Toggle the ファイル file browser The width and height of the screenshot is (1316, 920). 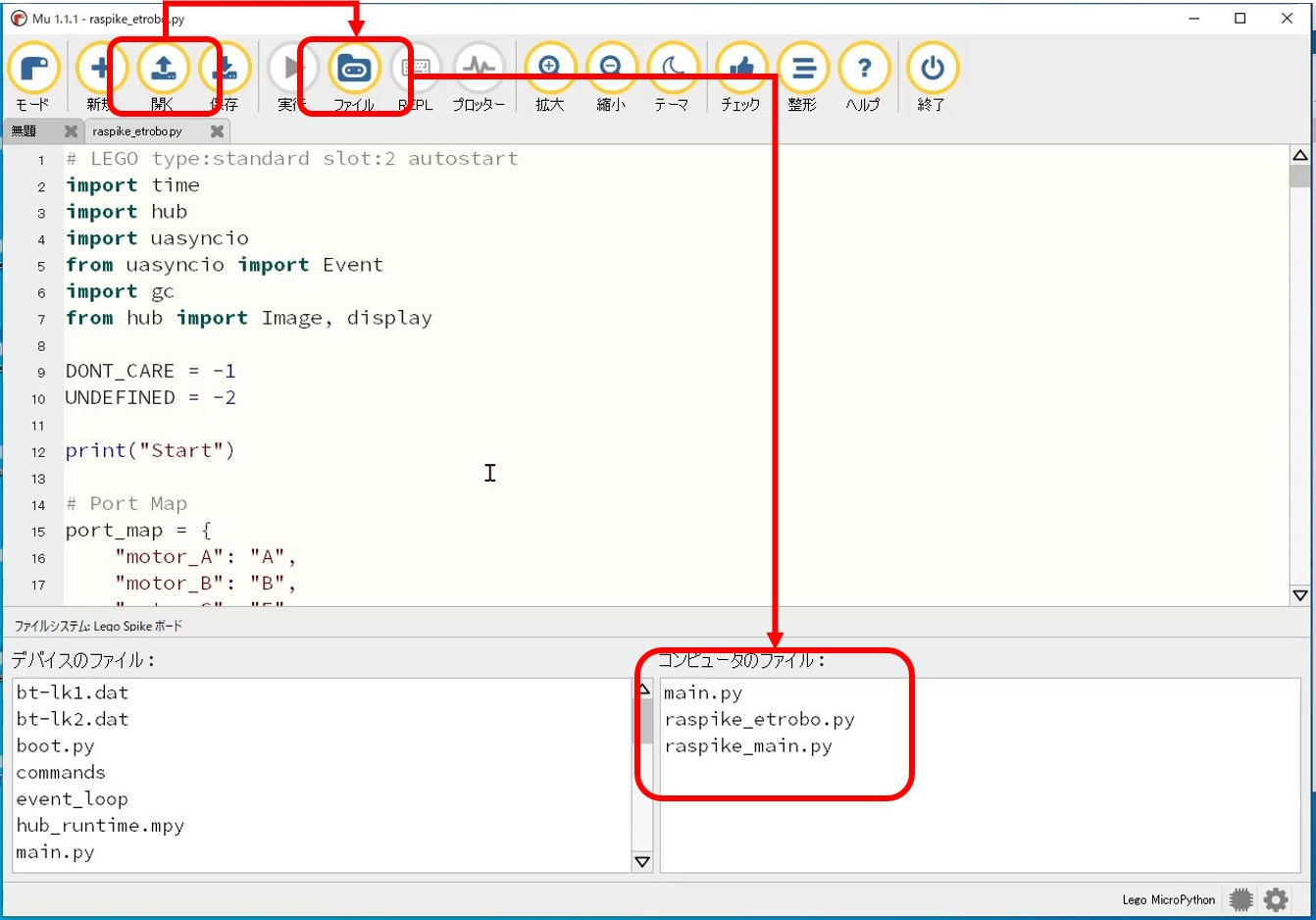pyautogui.click(x=354, y=69)
